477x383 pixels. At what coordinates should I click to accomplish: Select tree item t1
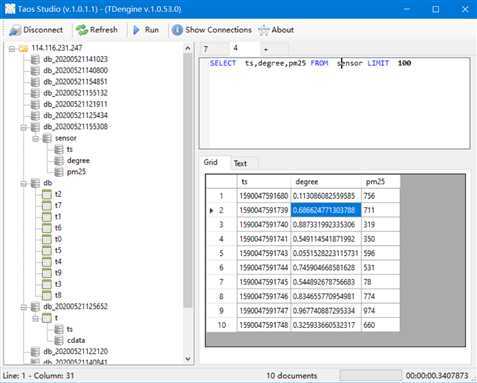tap(58, 217)
